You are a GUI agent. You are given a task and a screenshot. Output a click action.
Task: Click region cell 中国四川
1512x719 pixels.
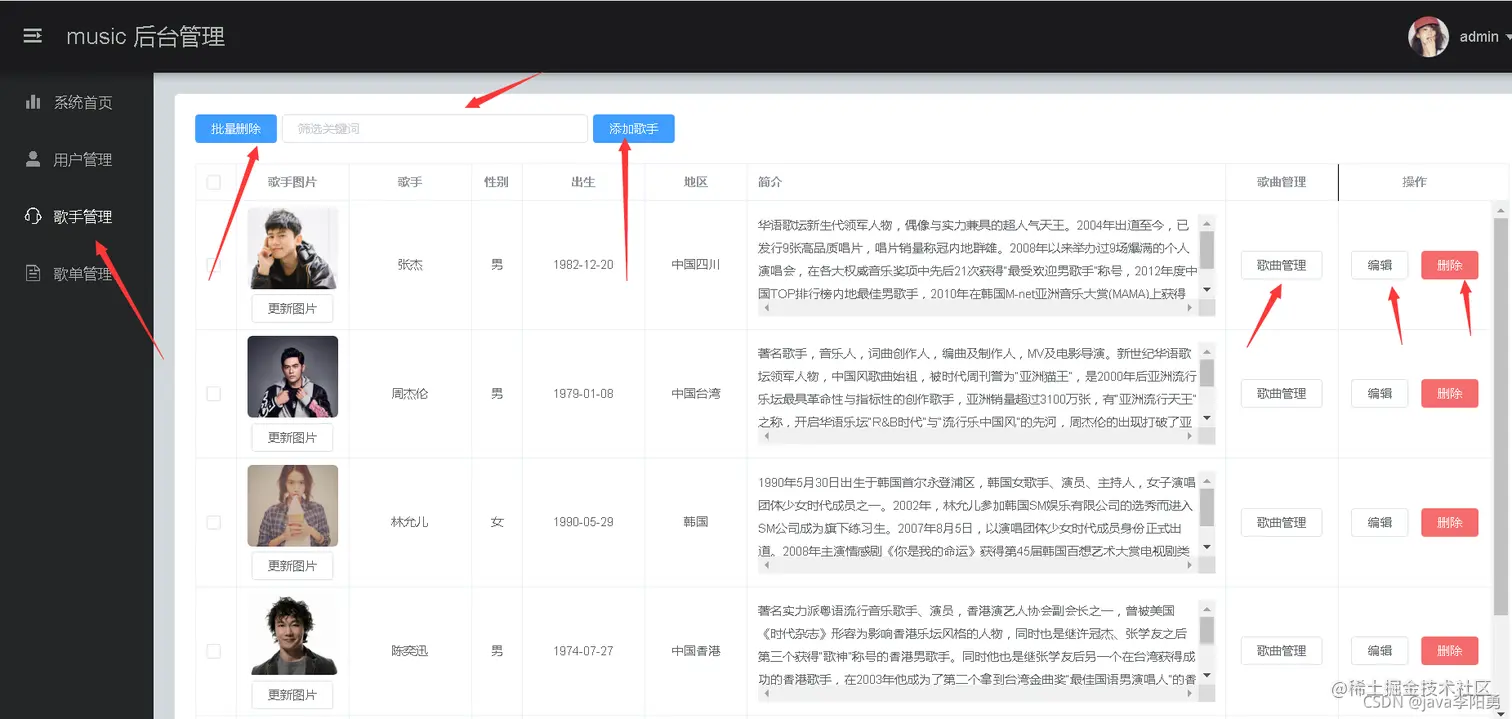pos(696,265)
